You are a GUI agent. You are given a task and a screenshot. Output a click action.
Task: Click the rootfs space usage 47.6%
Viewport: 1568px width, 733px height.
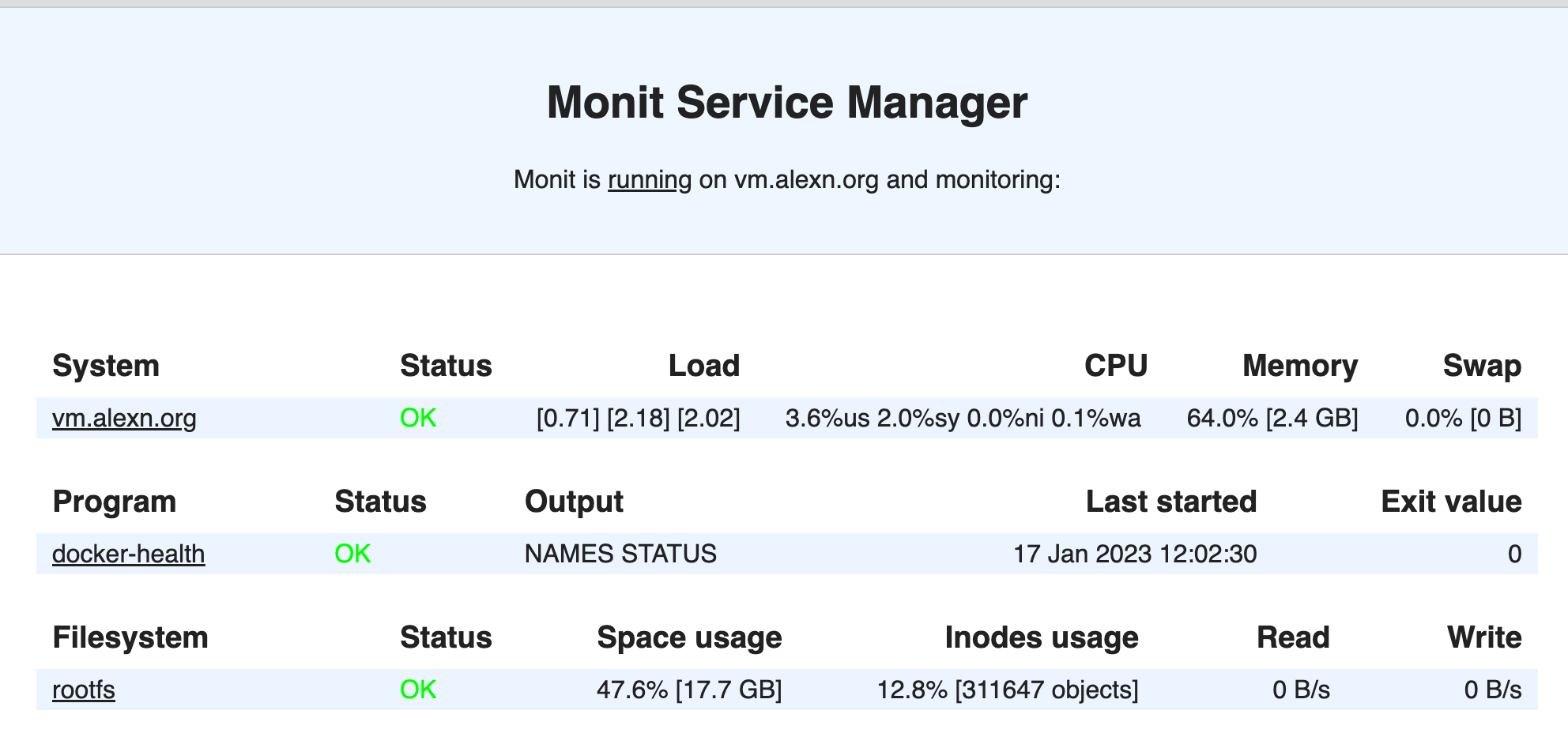coord(689,689)
